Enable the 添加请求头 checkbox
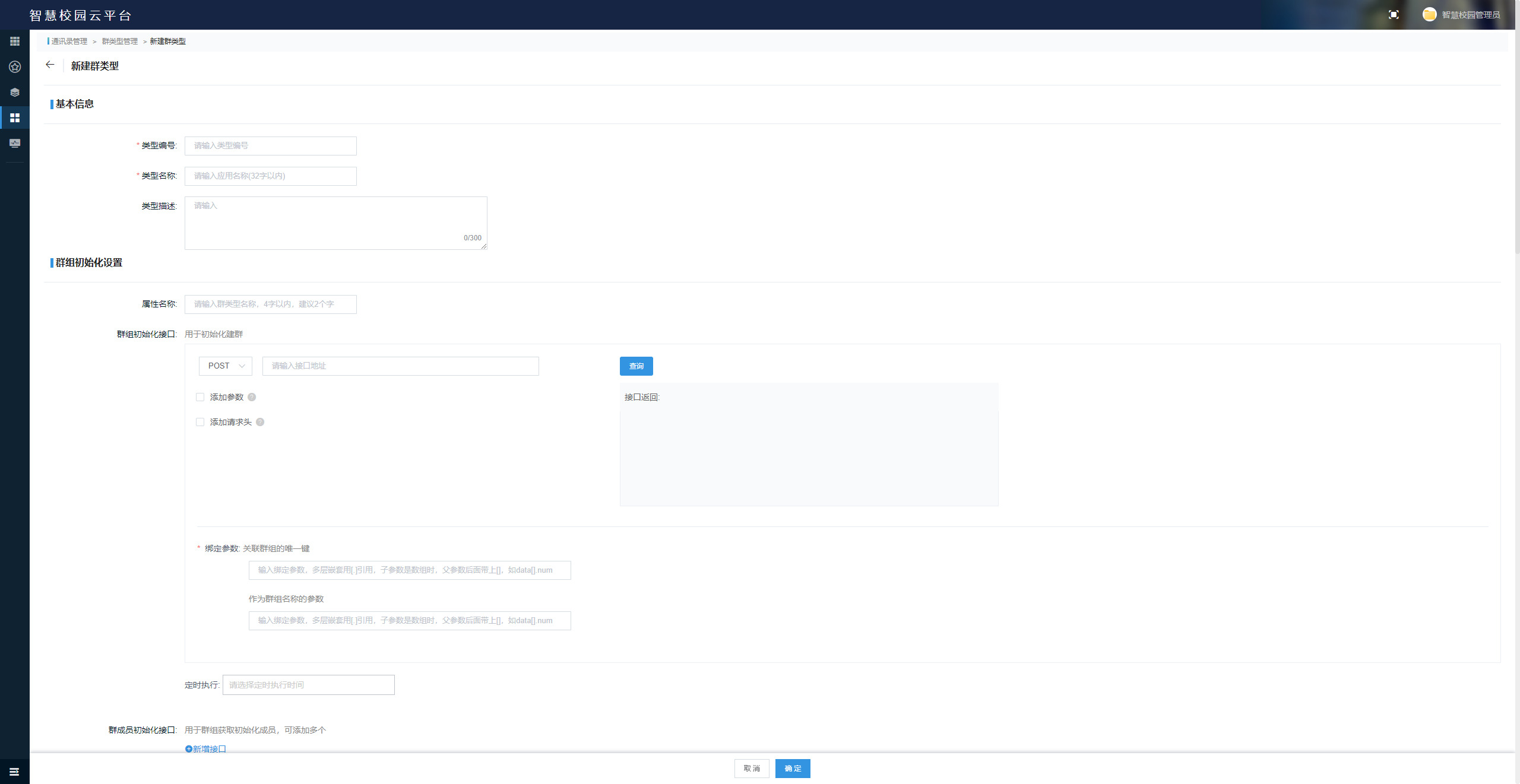1520x784 pixels. (200, 422)
